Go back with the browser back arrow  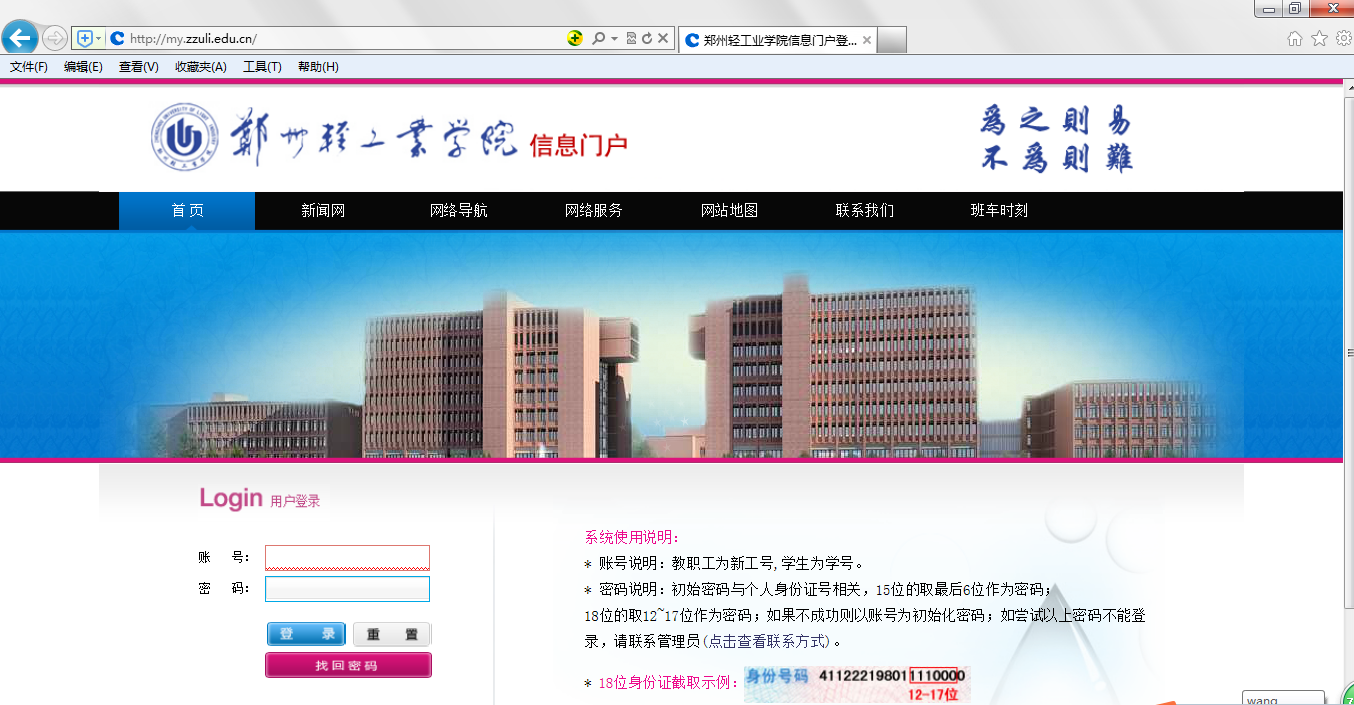point(20,38)
